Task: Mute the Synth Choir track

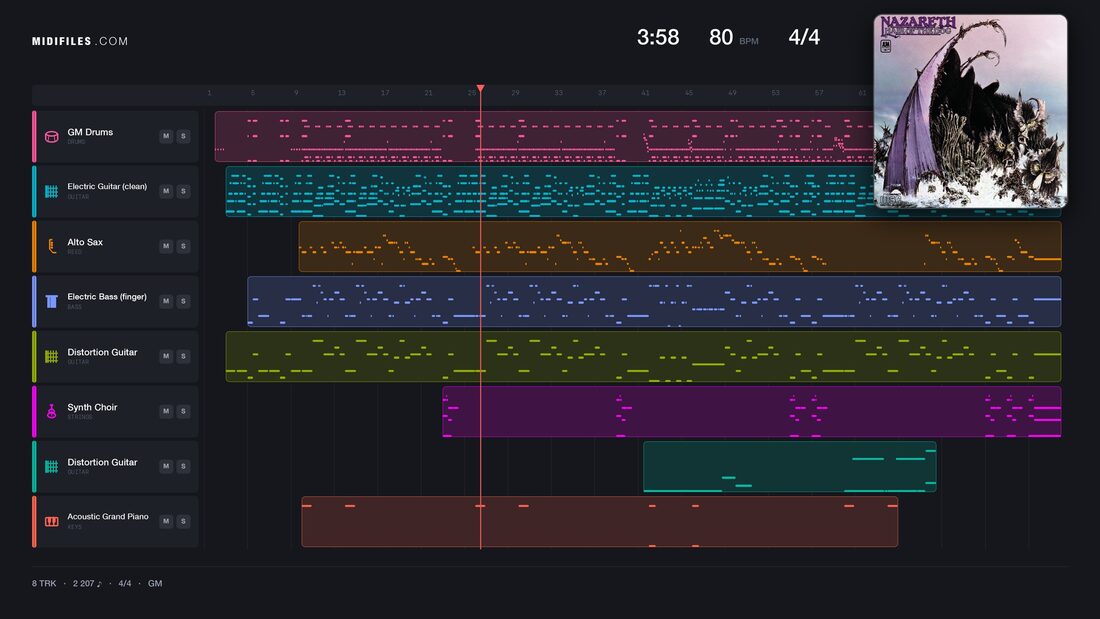Action: coord(166,411)
